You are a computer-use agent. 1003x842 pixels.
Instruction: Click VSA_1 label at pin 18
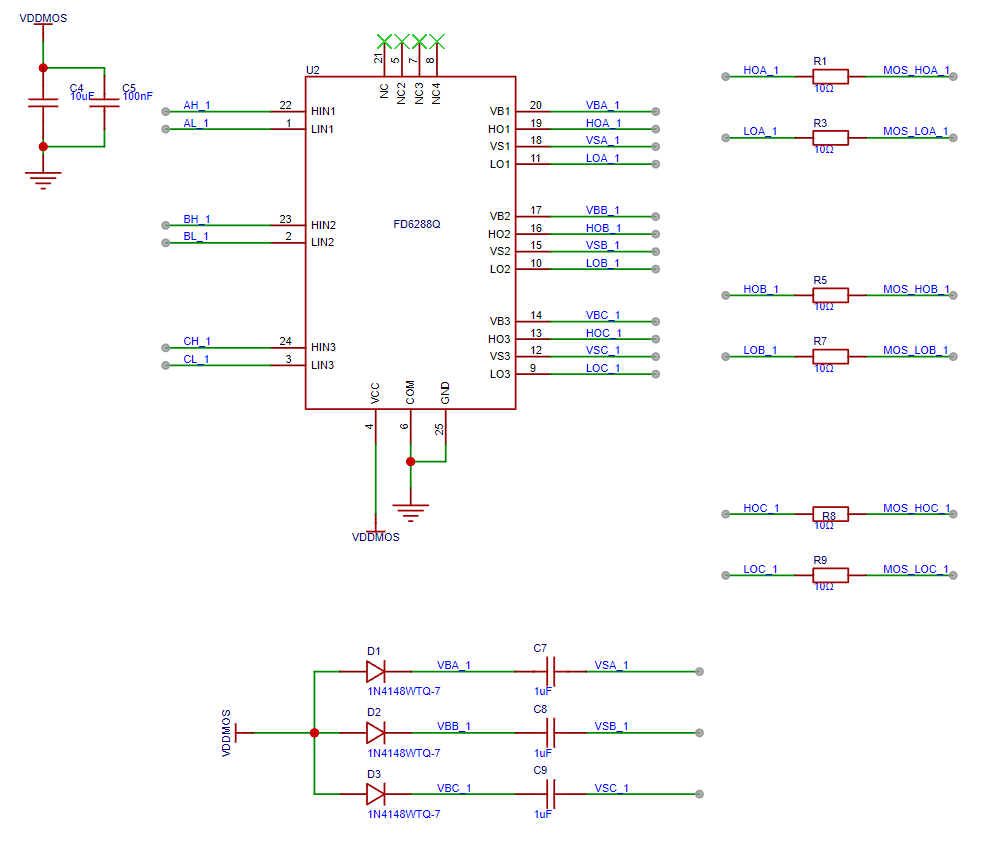603,140
